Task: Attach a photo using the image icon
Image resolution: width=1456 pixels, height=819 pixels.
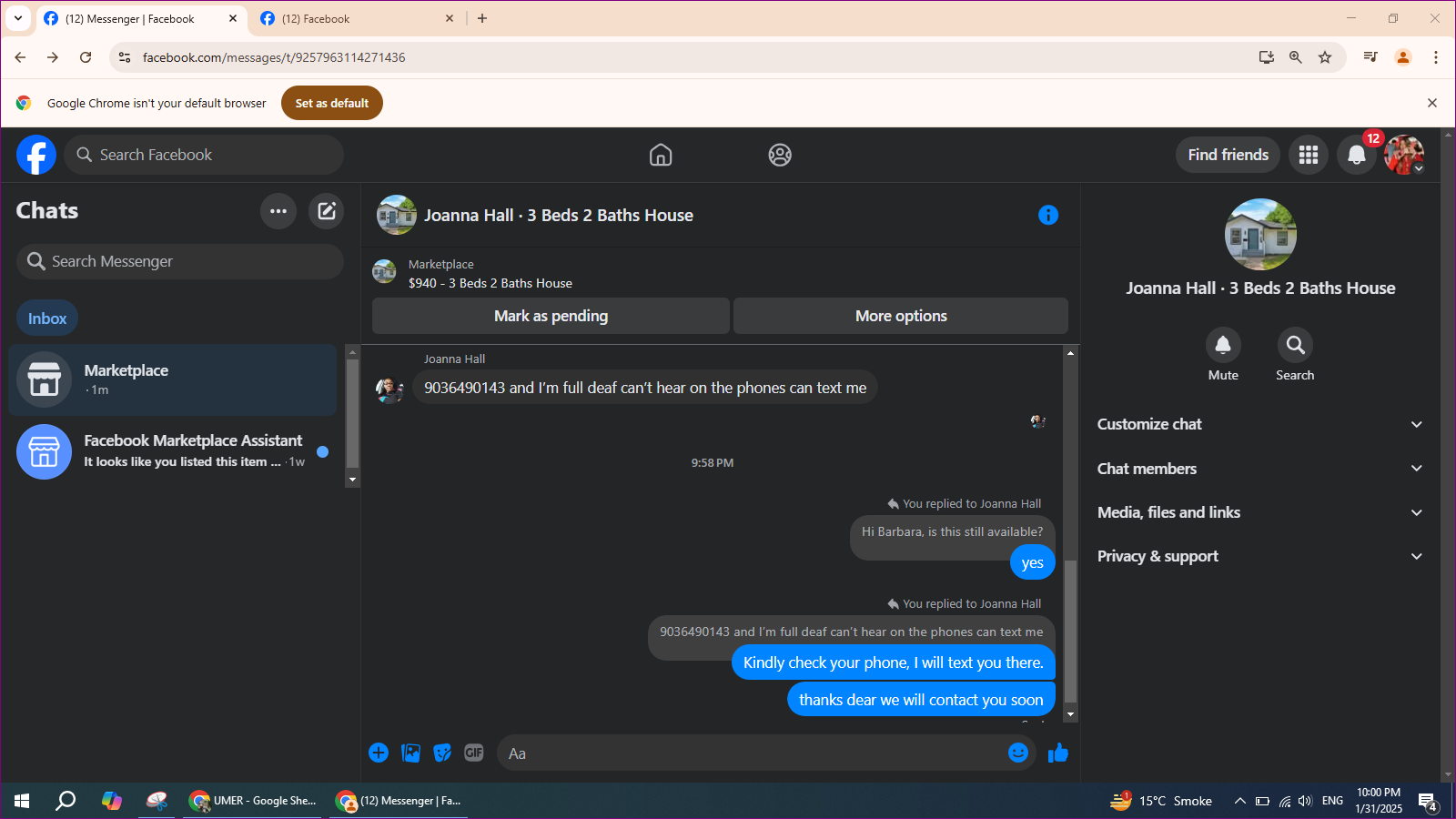Action: [x=411, y=753]
